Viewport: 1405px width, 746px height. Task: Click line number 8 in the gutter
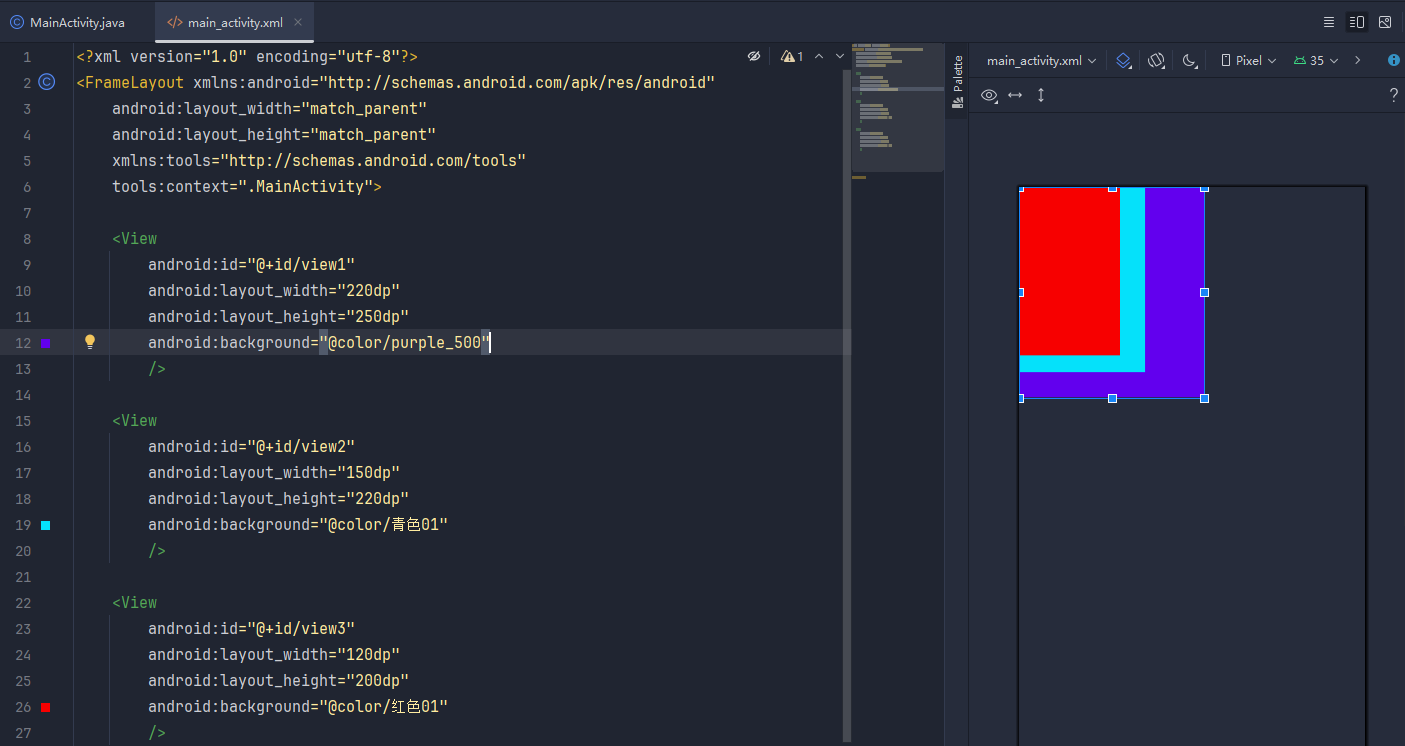(27, 239)
